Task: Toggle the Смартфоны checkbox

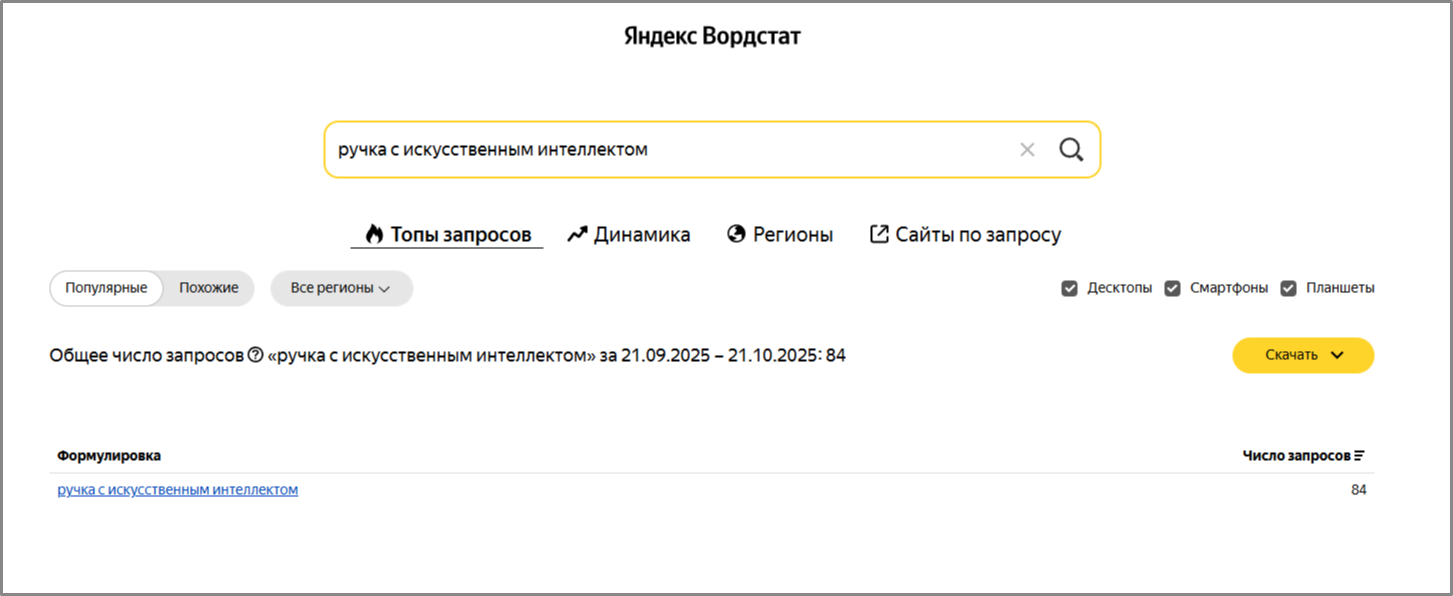Action: [x=1173, y=288]
